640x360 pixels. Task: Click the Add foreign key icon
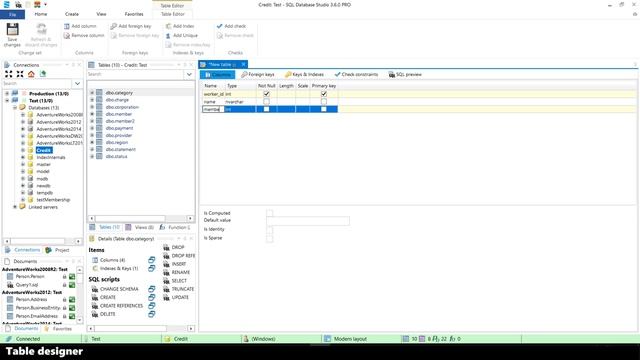point(114,26)
